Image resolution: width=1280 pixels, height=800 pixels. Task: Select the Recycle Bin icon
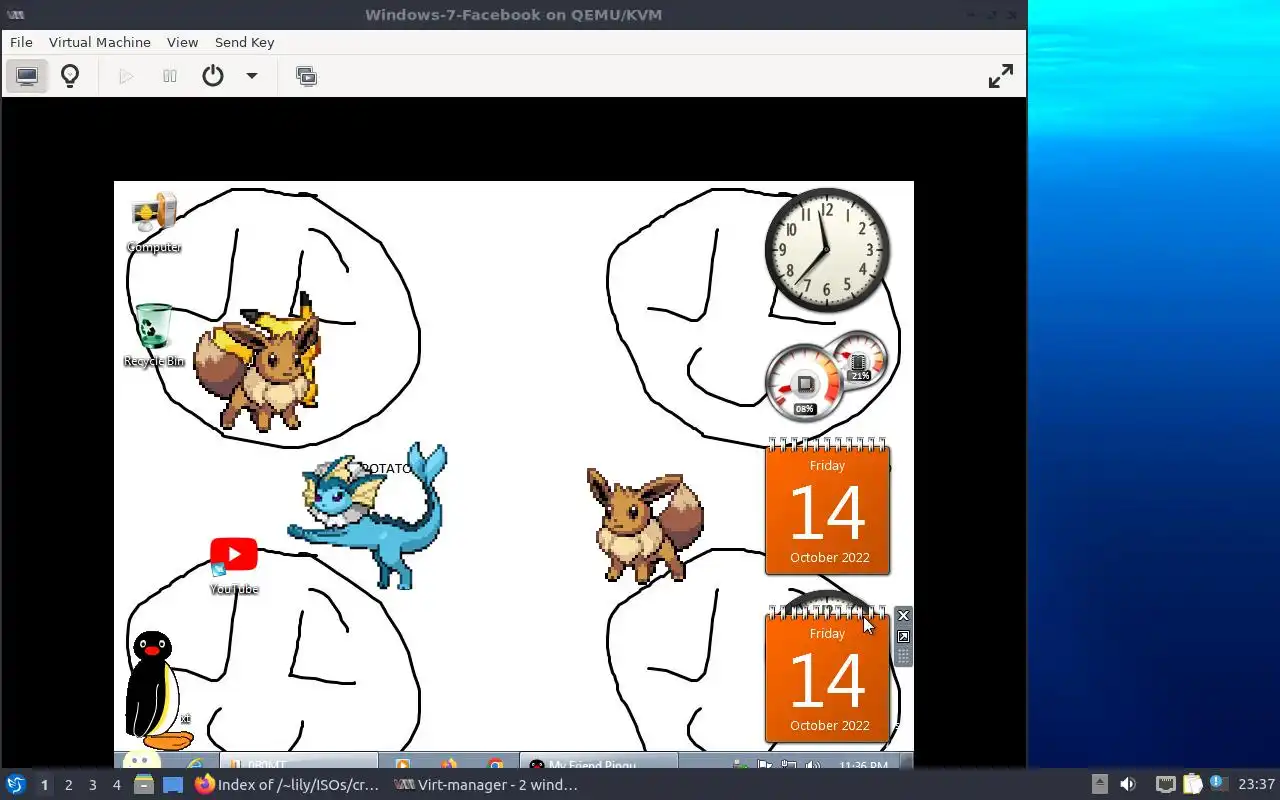pos(154,335)
